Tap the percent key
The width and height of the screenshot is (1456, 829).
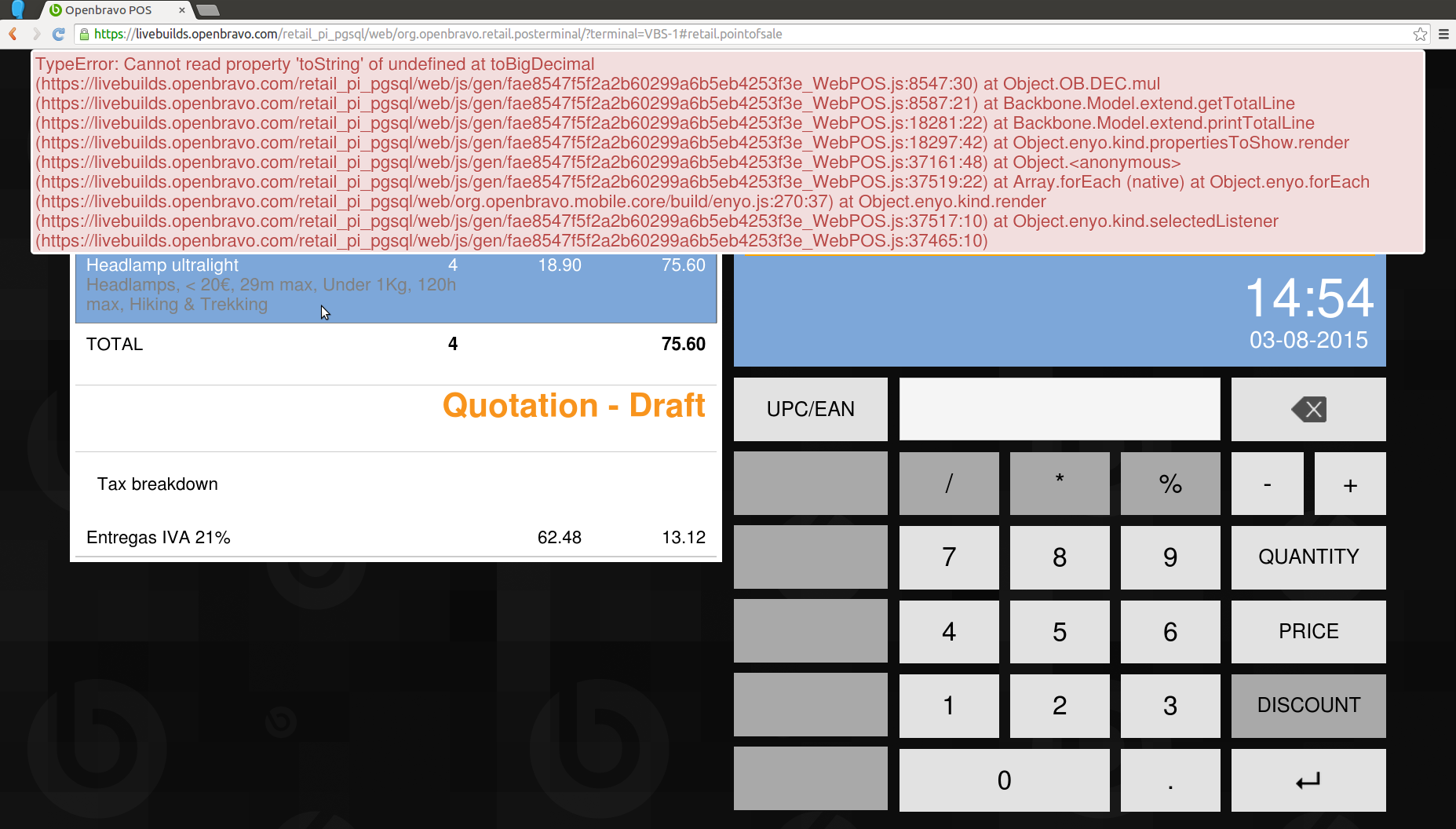click(x=1170, y=484)
